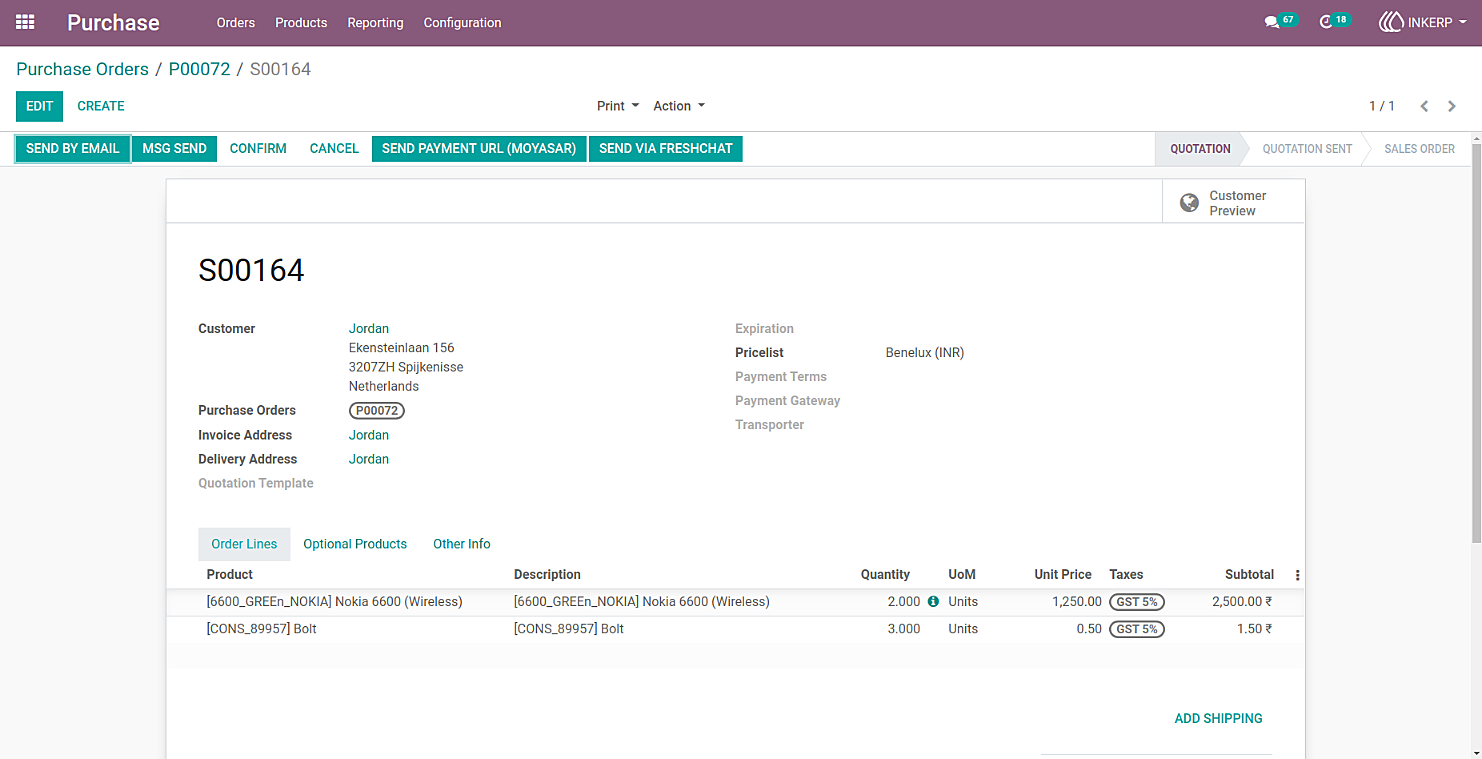The image size is (1482, 759).
Task: Expand the Action dropdown
Action: 679,106
